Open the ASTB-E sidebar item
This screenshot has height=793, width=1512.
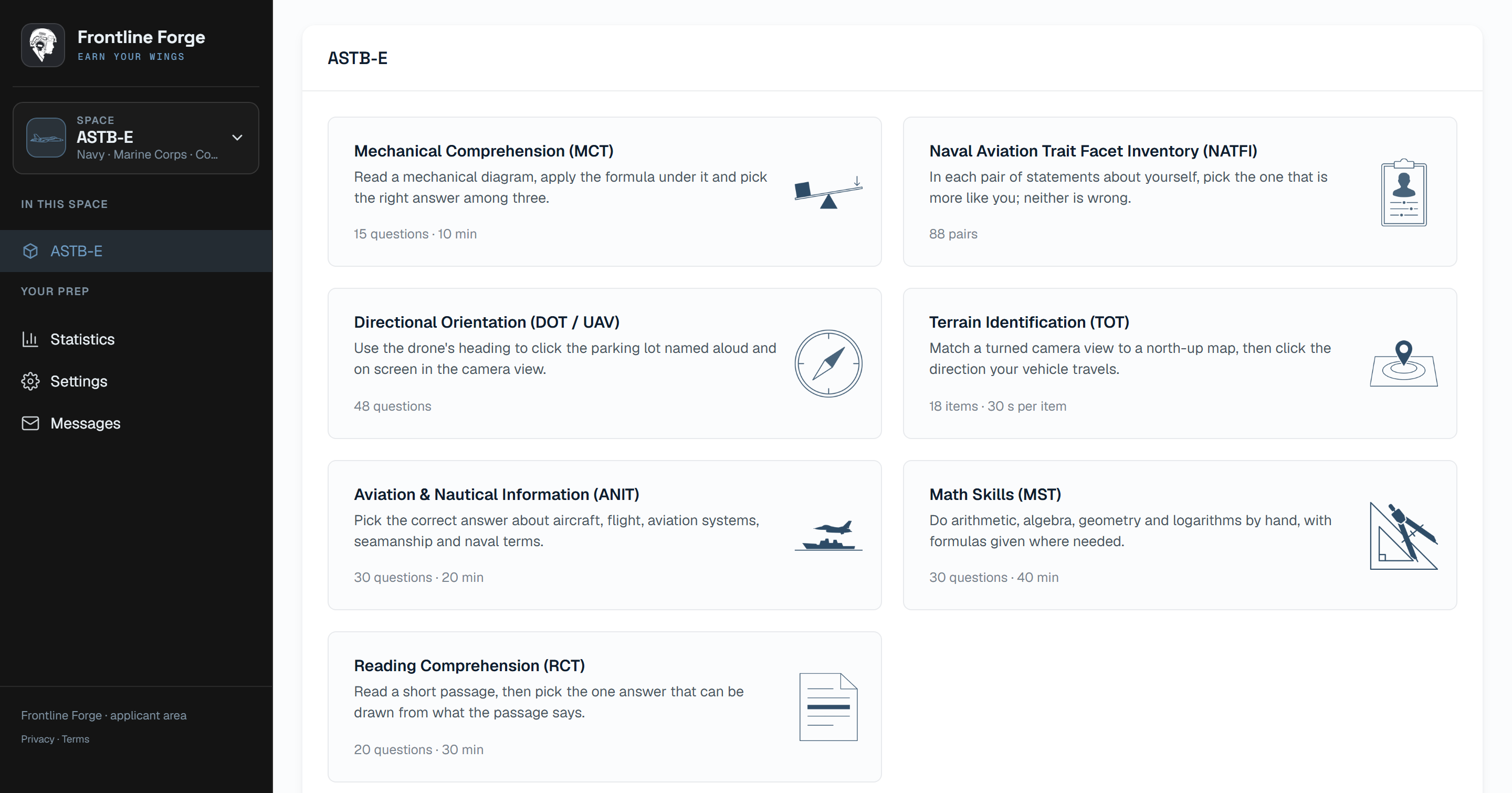point(136,251)
